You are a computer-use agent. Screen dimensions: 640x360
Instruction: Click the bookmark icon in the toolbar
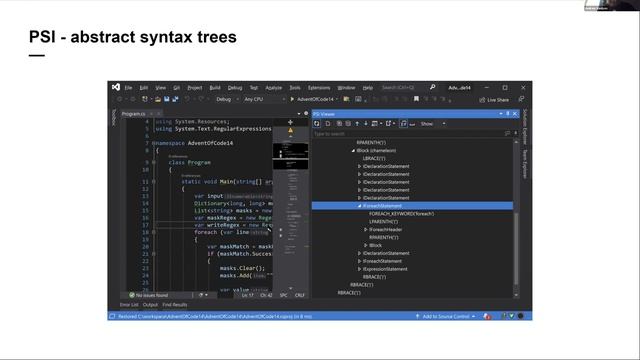pyautogui.click(x=416, y=99)
